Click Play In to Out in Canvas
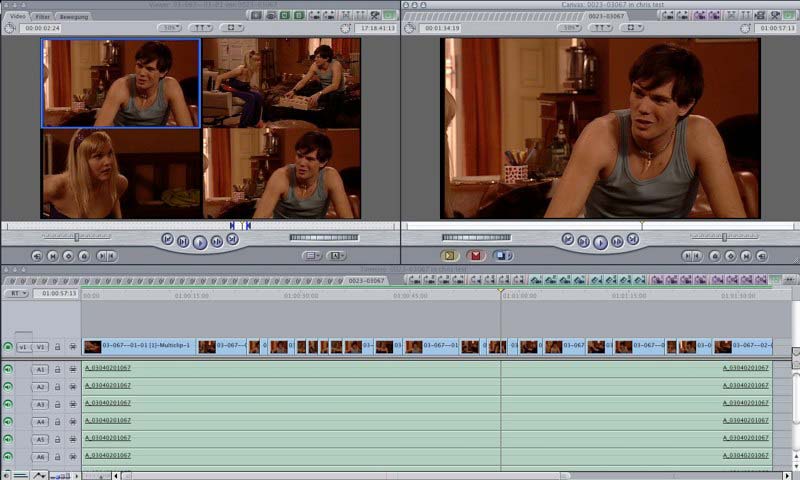The width and height of the screenshot is (800, 480). point(583,241)
